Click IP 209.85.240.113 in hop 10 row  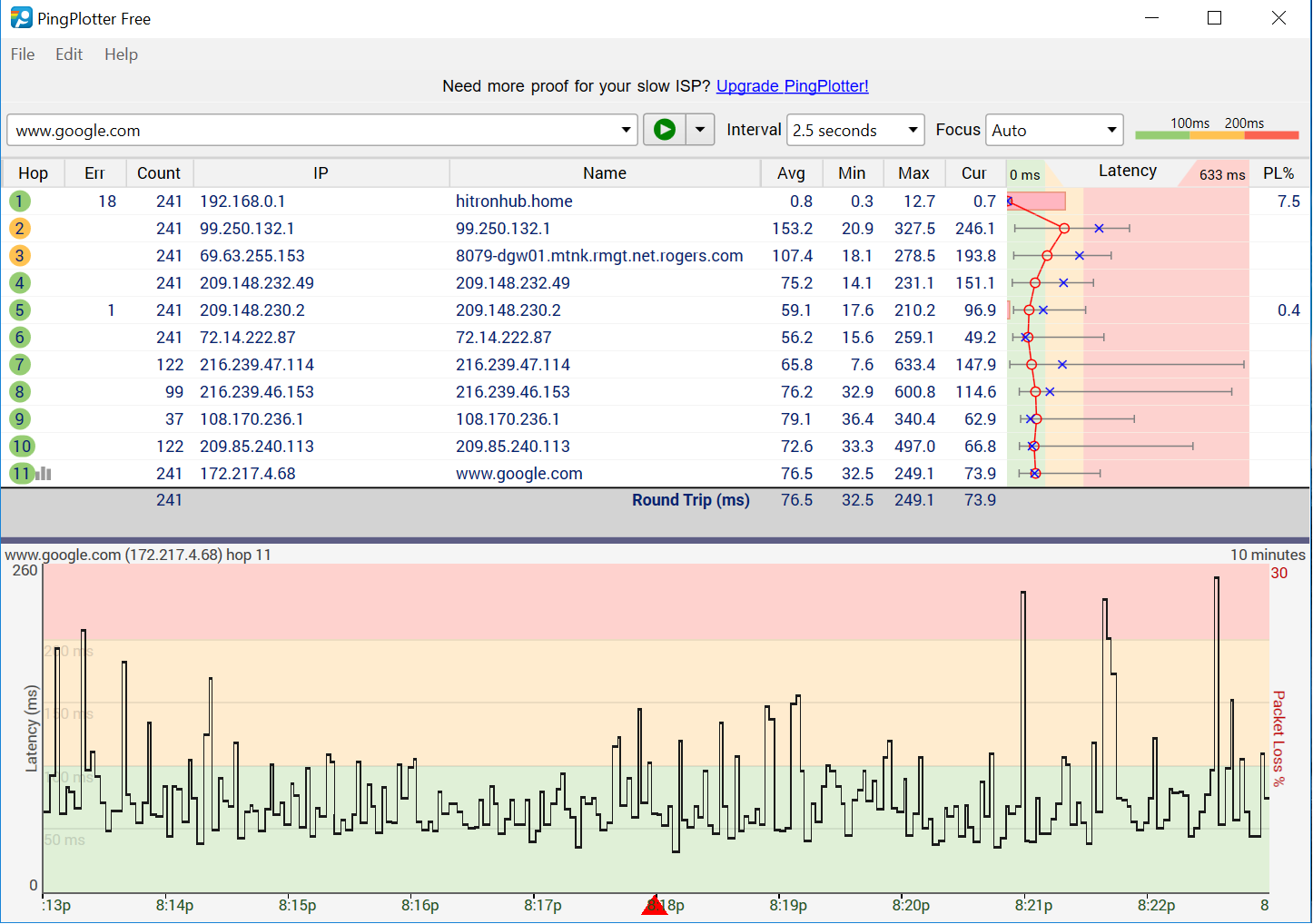coord(257,447)
